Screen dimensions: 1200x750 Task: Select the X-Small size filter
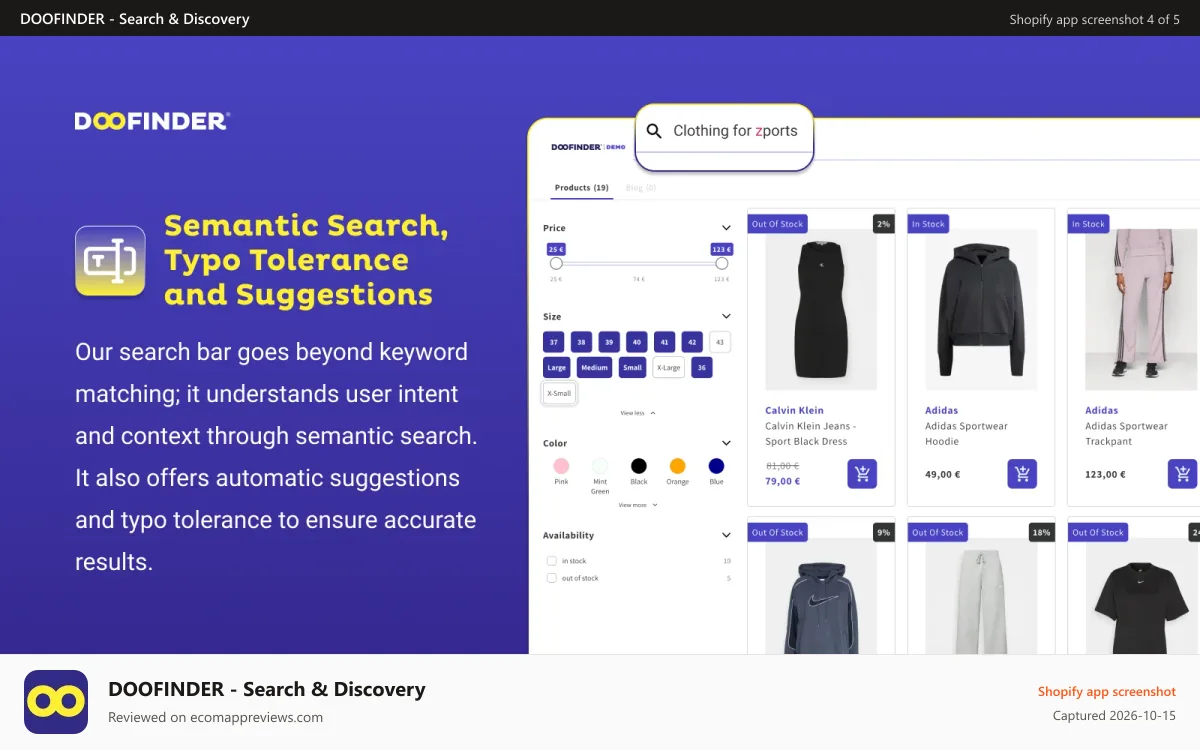pyautogui.click(x=560, y=393)
